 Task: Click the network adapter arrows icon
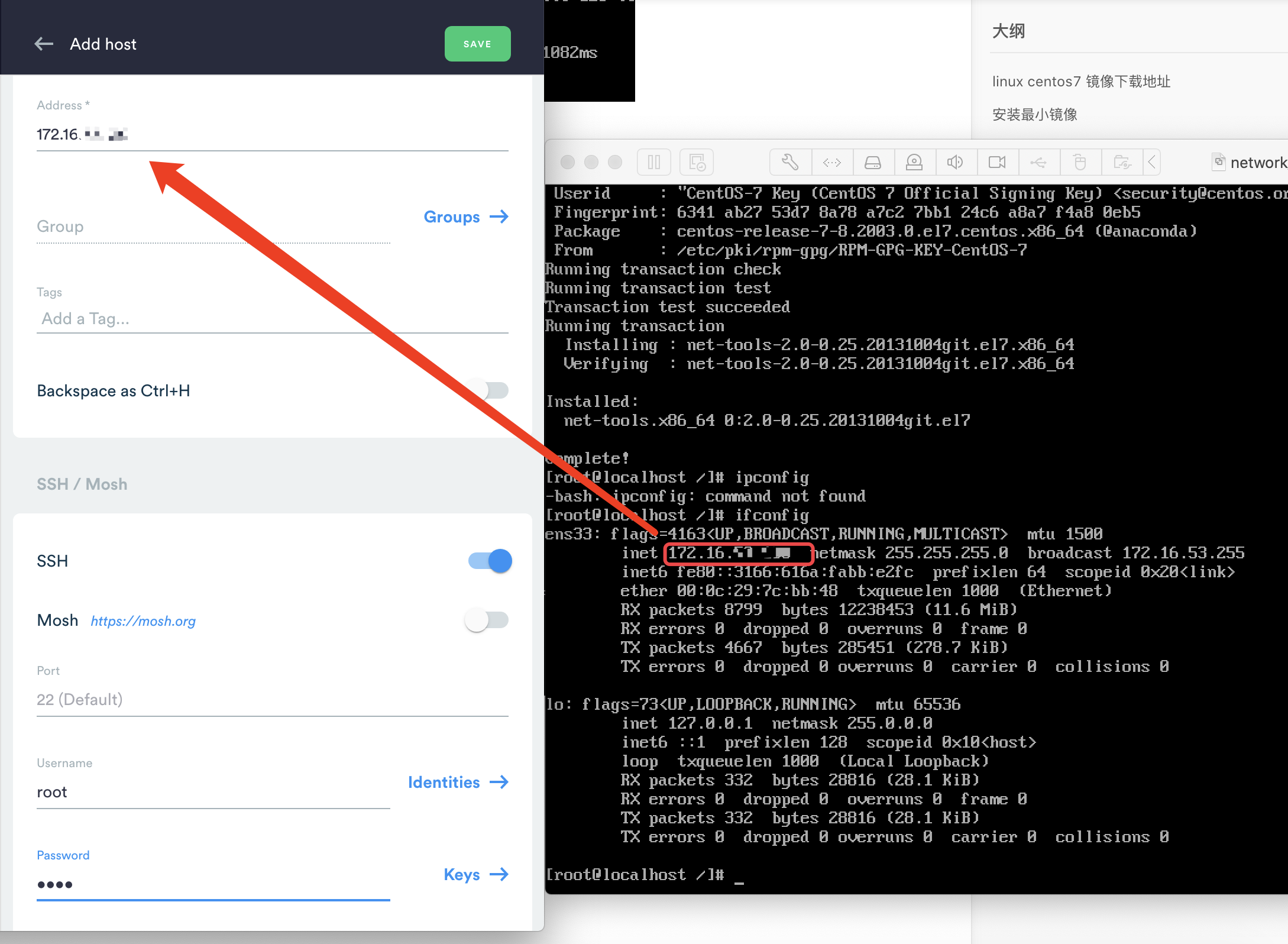[x=831, y=162]
